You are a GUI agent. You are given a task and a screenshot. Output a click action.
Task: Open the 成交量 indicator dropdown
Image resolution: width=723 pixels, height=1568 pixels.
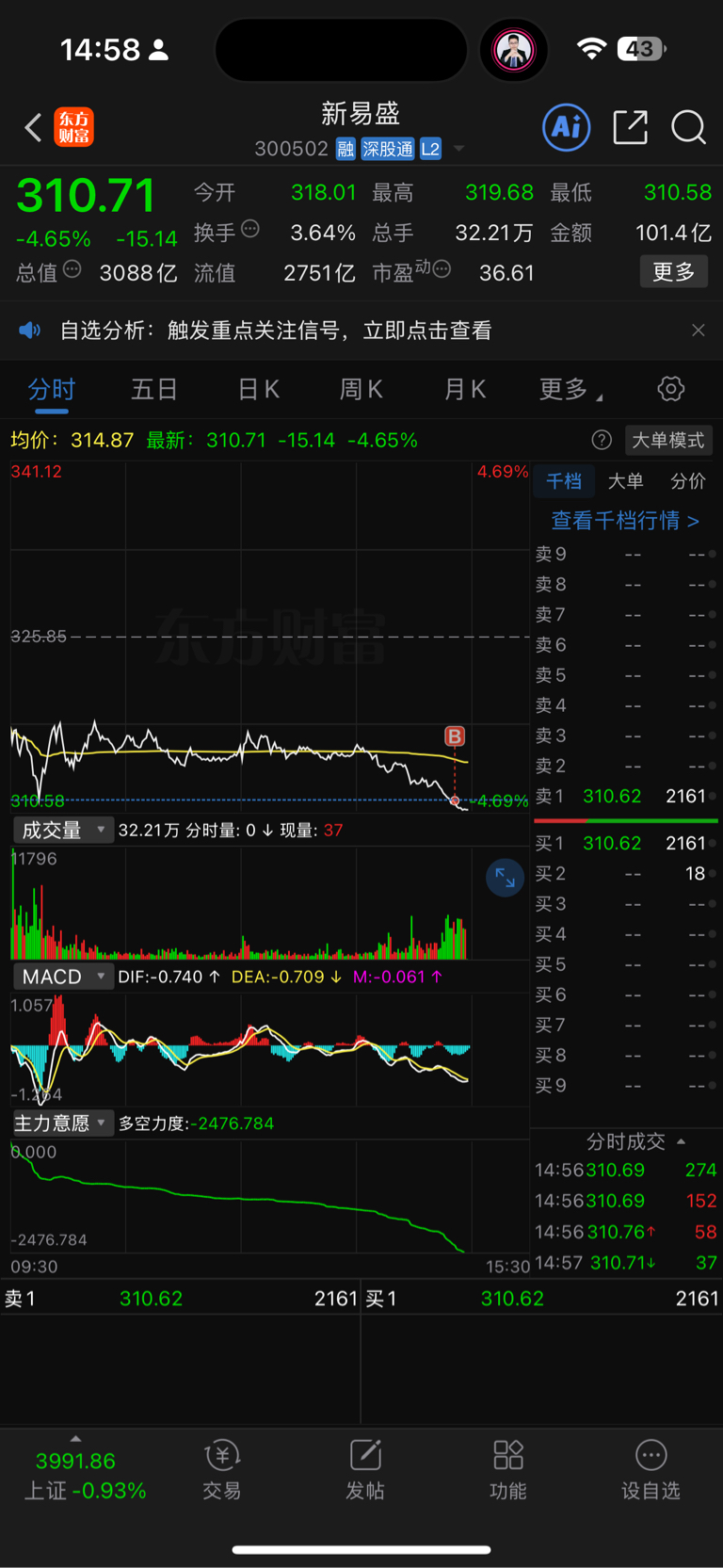point(63,830)
